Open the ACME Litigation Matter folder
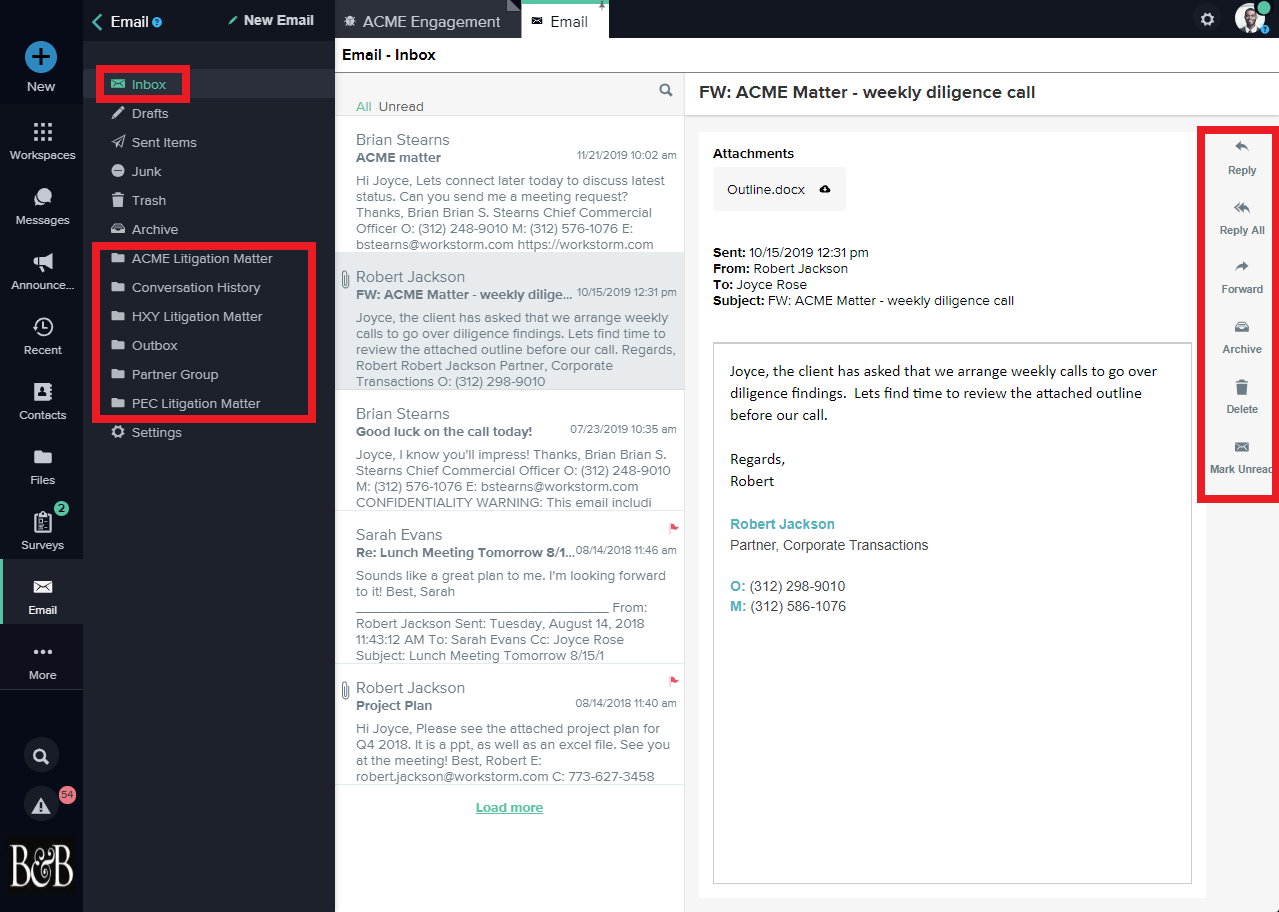Viewport: 1279px width, 912px height. [x=201, y=258]
